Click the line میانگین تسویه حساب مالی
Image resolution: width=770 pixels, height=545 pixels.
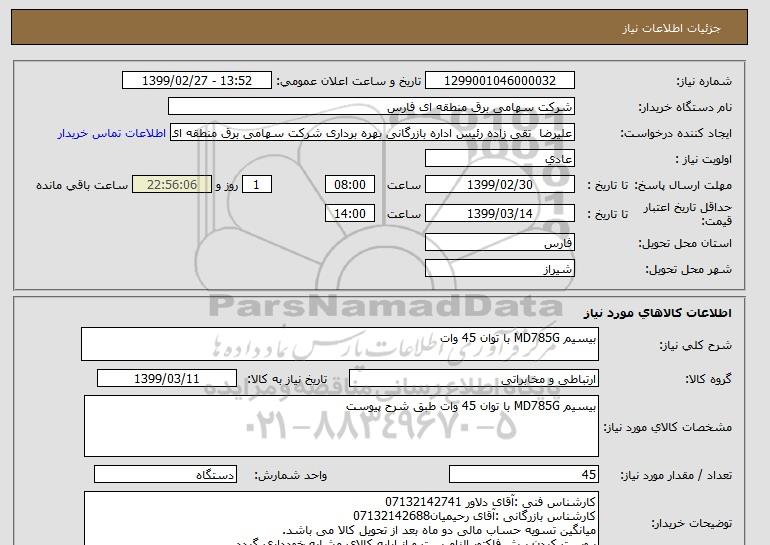point(440,530)
